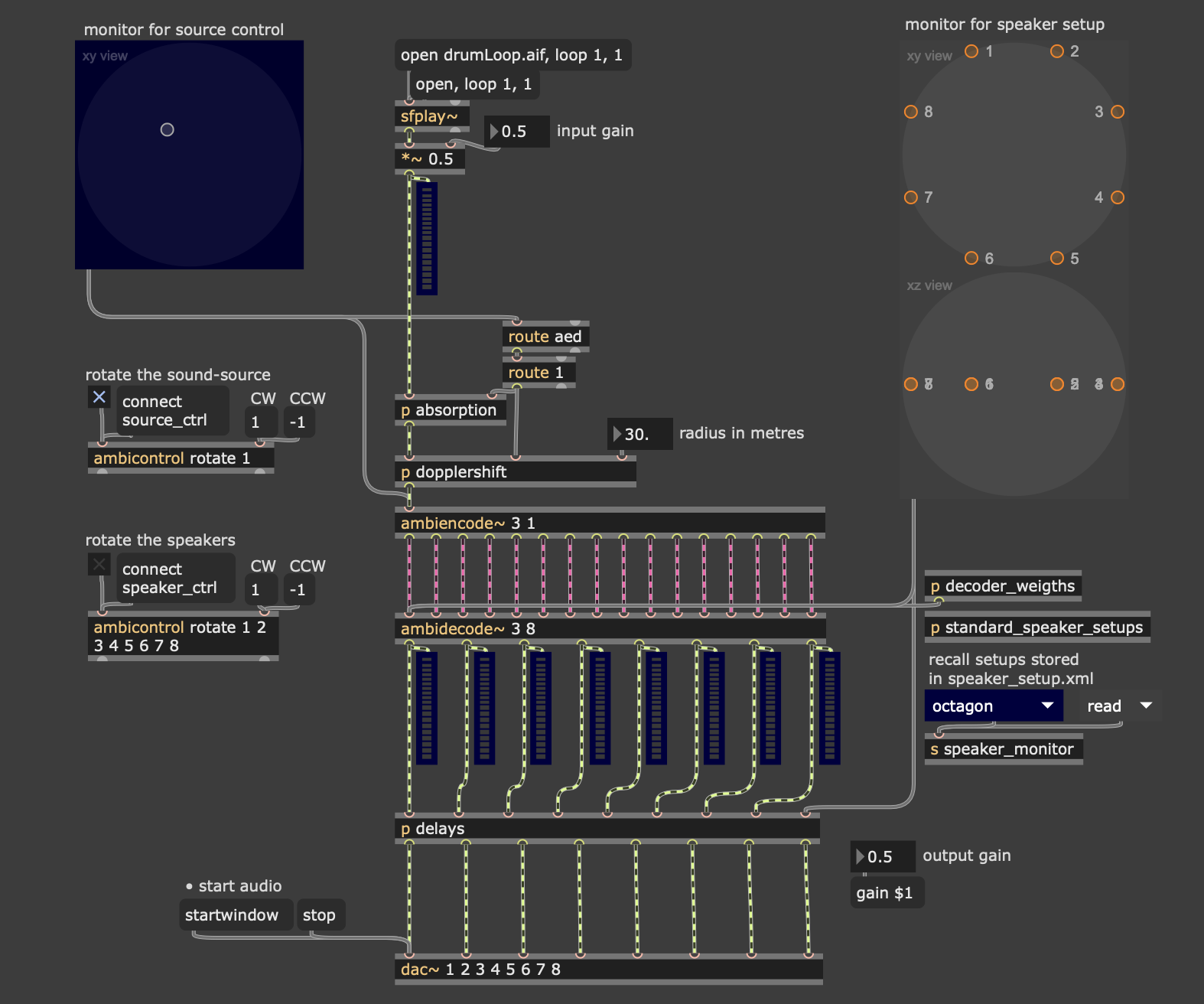Select the p standard_speaker_setups subpatcher
The height and width of the screenshot is (1004, 1204).
coord(1037,627)
